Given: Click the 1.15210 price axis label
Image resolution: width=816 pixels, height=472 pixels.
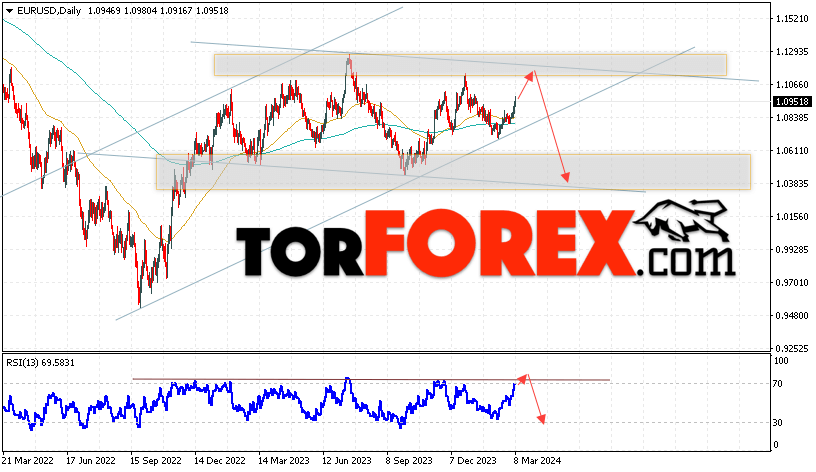Looking at the screenshot, I should point(792,19).
